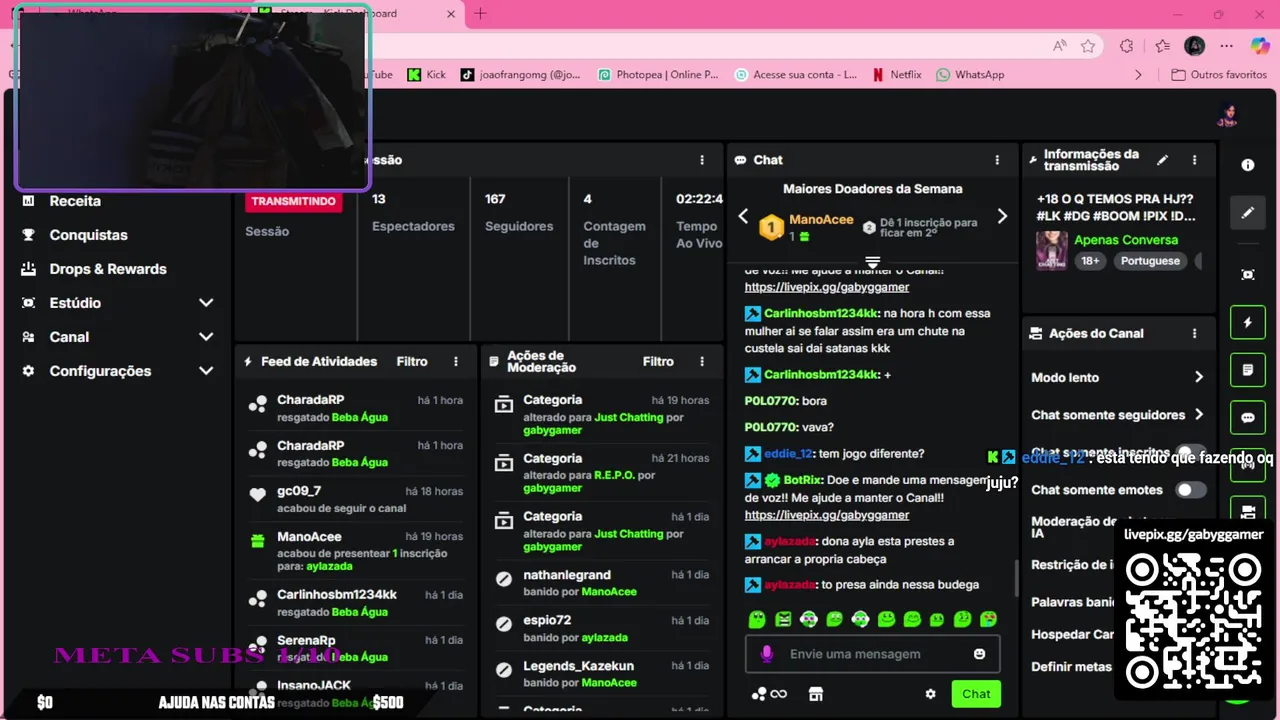Open Ações de Moderação Filtro
Viewport: 1280px width, 720px height.
658,362
